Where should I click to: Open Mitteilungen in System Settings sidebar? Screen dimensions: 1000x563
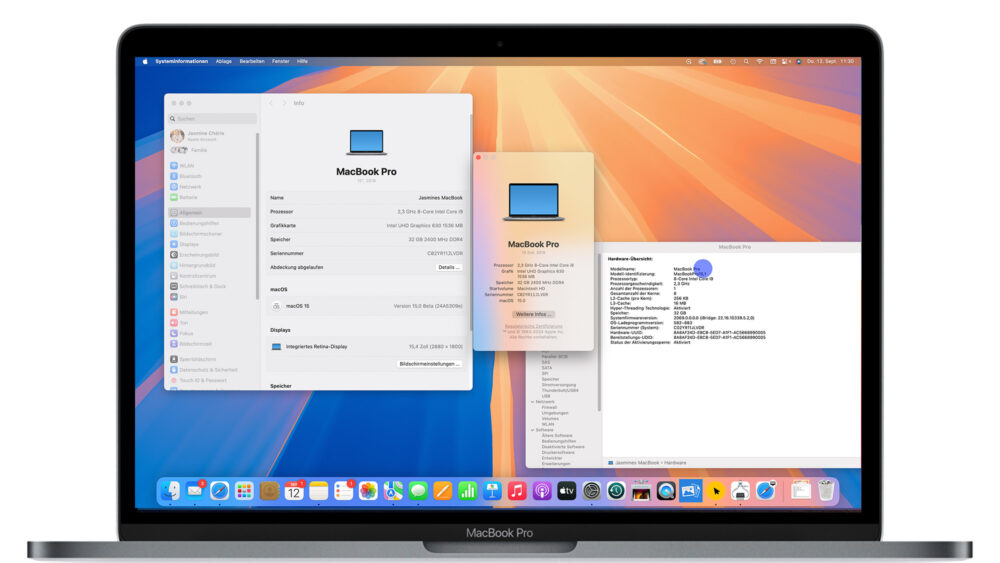point(189,312)
